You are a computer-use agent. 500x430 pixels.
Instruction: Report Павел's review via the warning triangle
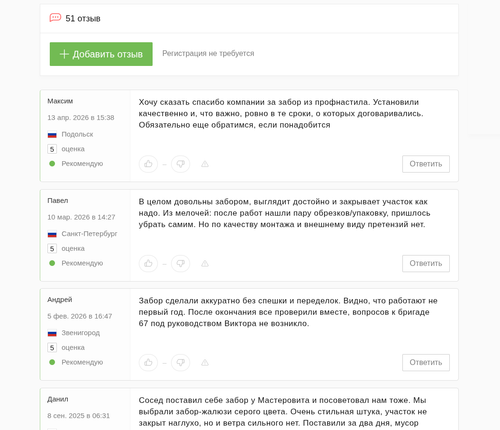coord(205,264)
